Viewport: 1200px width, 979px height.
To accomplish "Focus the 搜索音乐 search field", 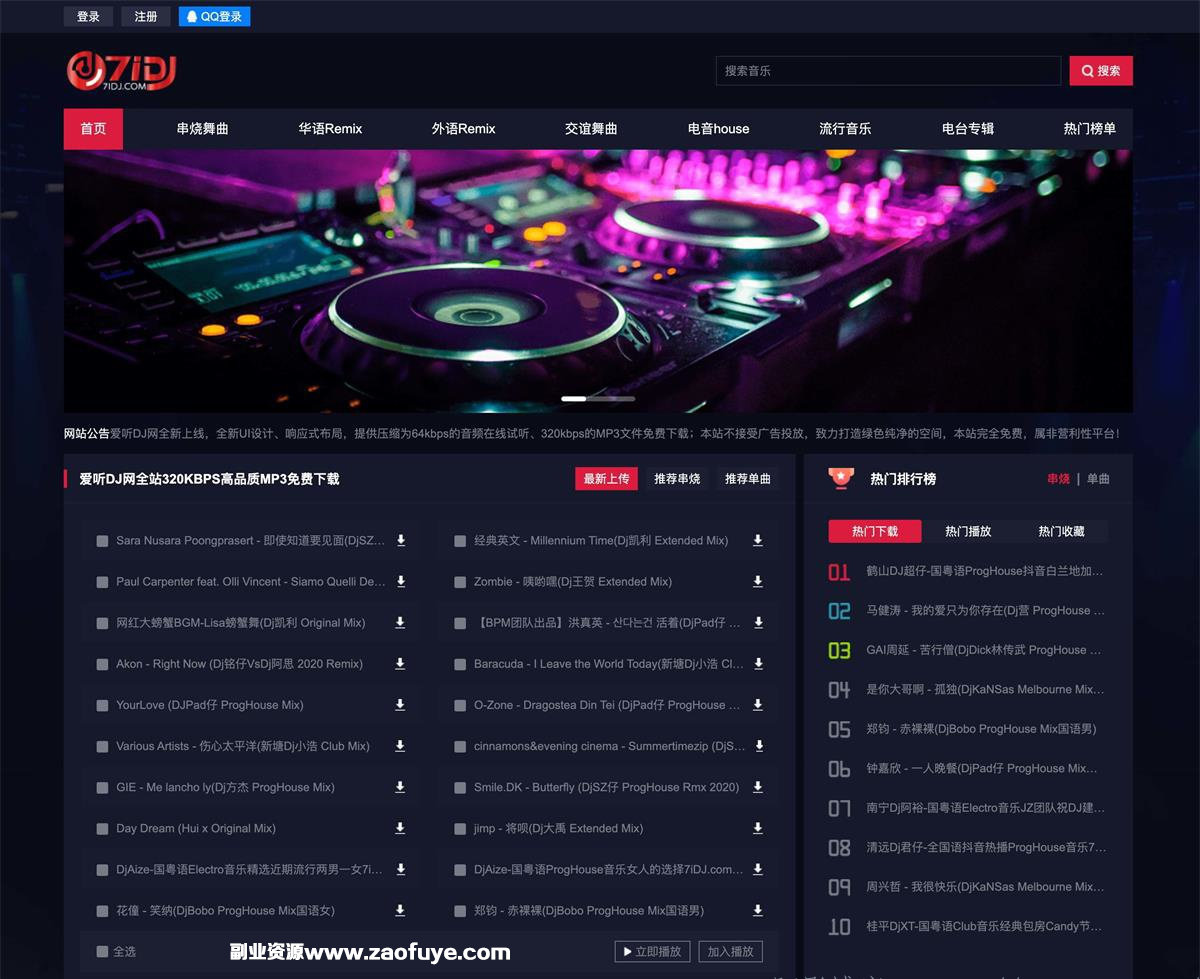I will point(887,71).
